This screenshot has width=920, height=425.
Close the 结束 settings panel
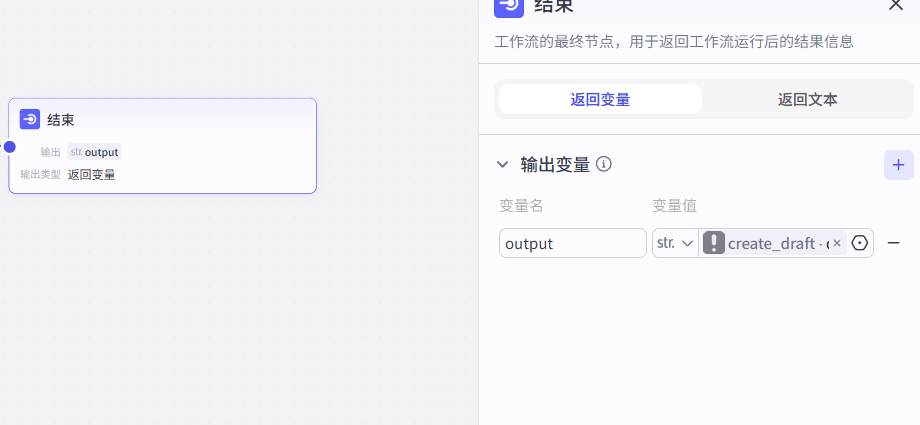click(895, 5)
